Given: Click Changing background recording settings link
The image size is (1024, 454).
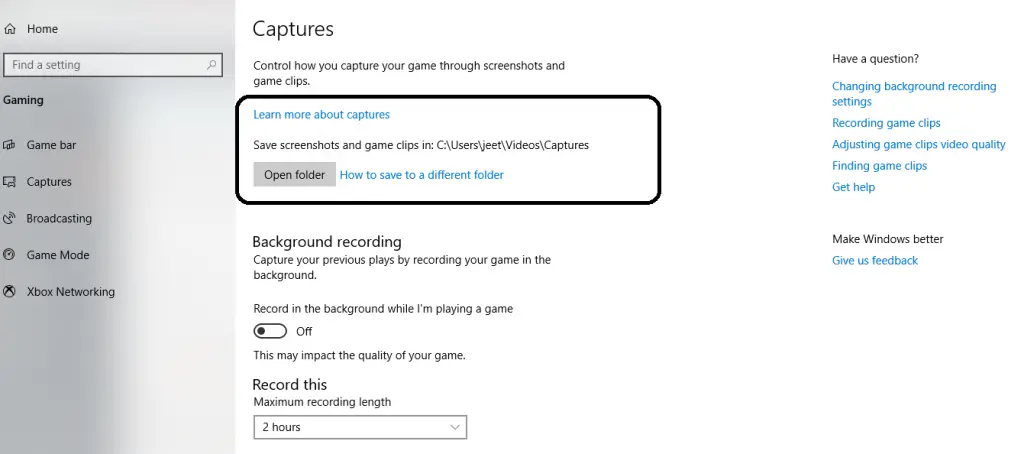Looking at the screenshot, I should (x=914, y=93).
